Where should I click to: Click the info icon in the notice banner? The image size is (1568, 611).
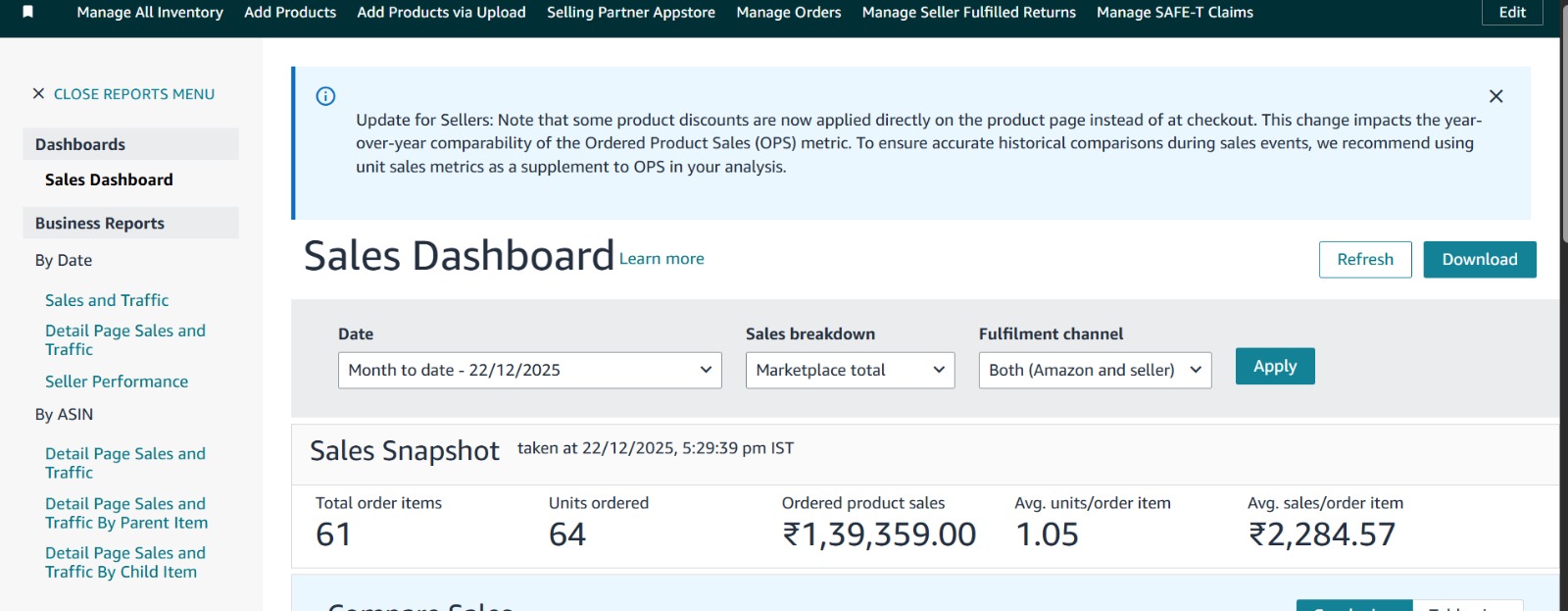pos(325,96)
